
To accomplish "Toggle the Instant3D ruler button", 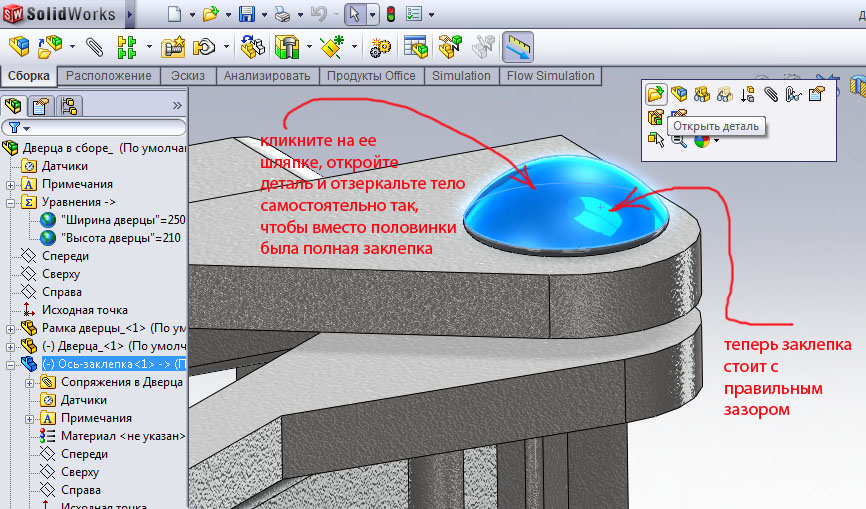I will point(517,47).
